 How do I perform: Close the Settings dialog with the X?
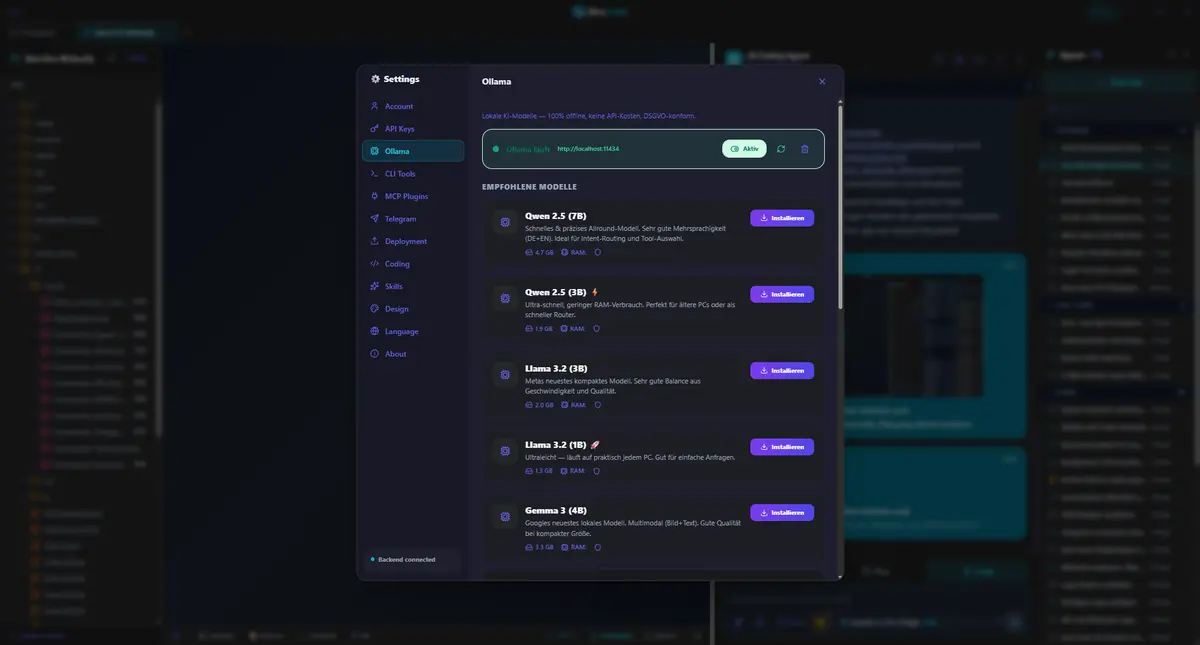pyautogui.click(x=822, y=81)
